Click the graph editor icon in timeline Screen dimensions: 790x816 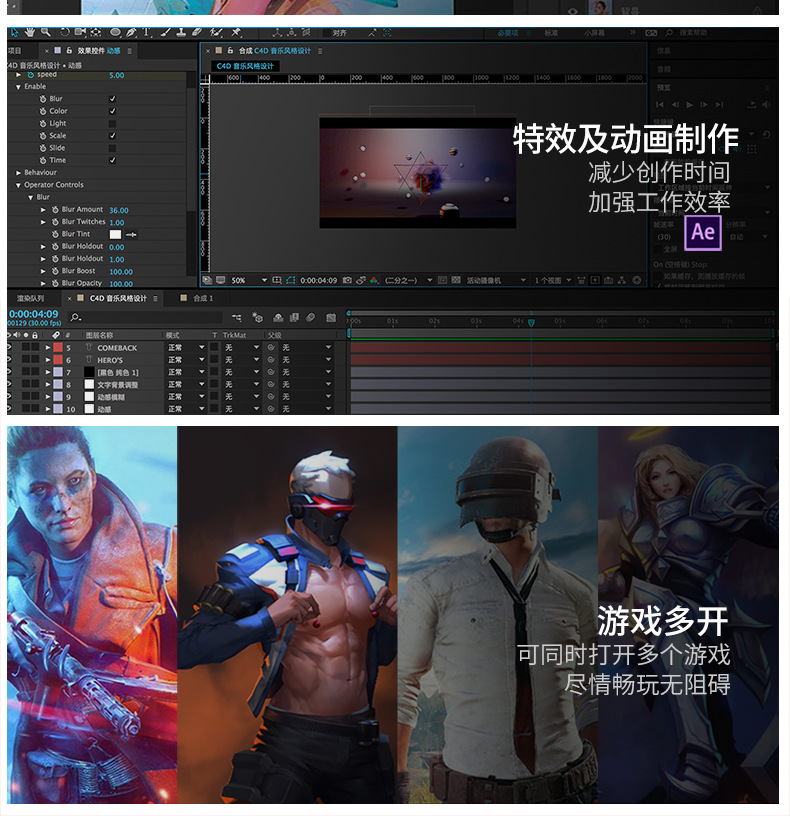click(330, 317)
